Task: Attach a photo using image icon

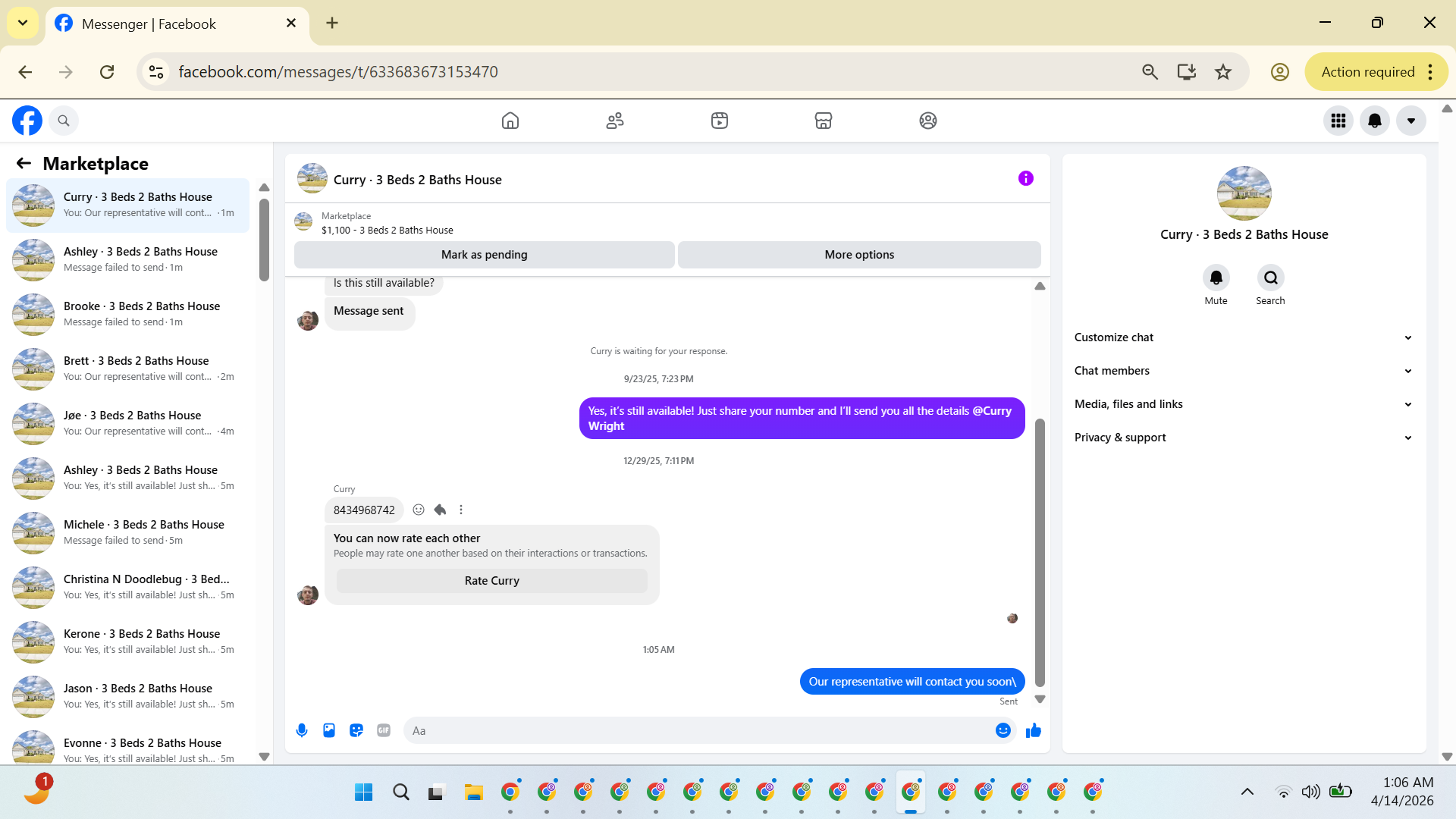Action: pos(329,730)
